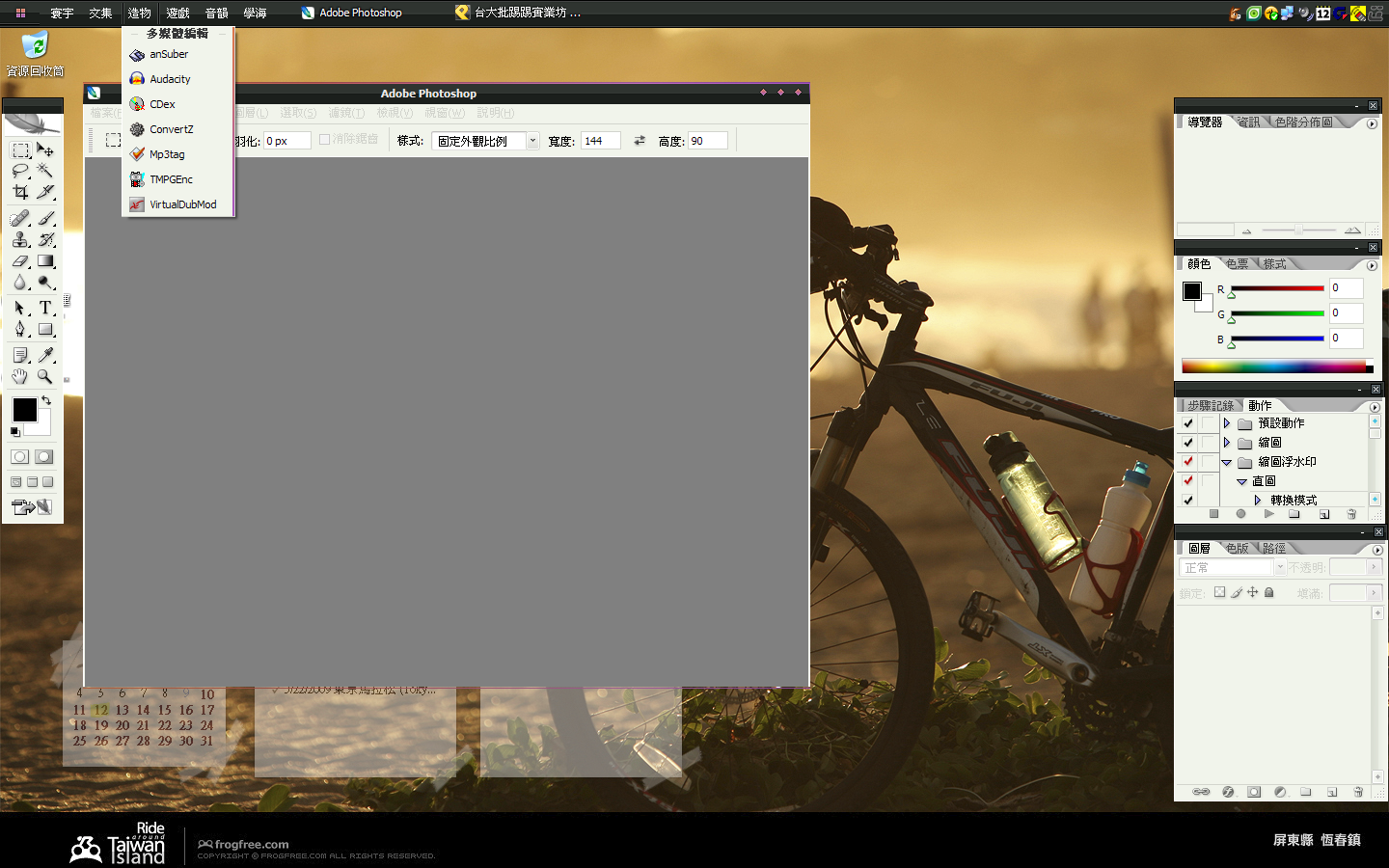
Task: Select the Healing Brush tool
Action: tap(20, 219)
